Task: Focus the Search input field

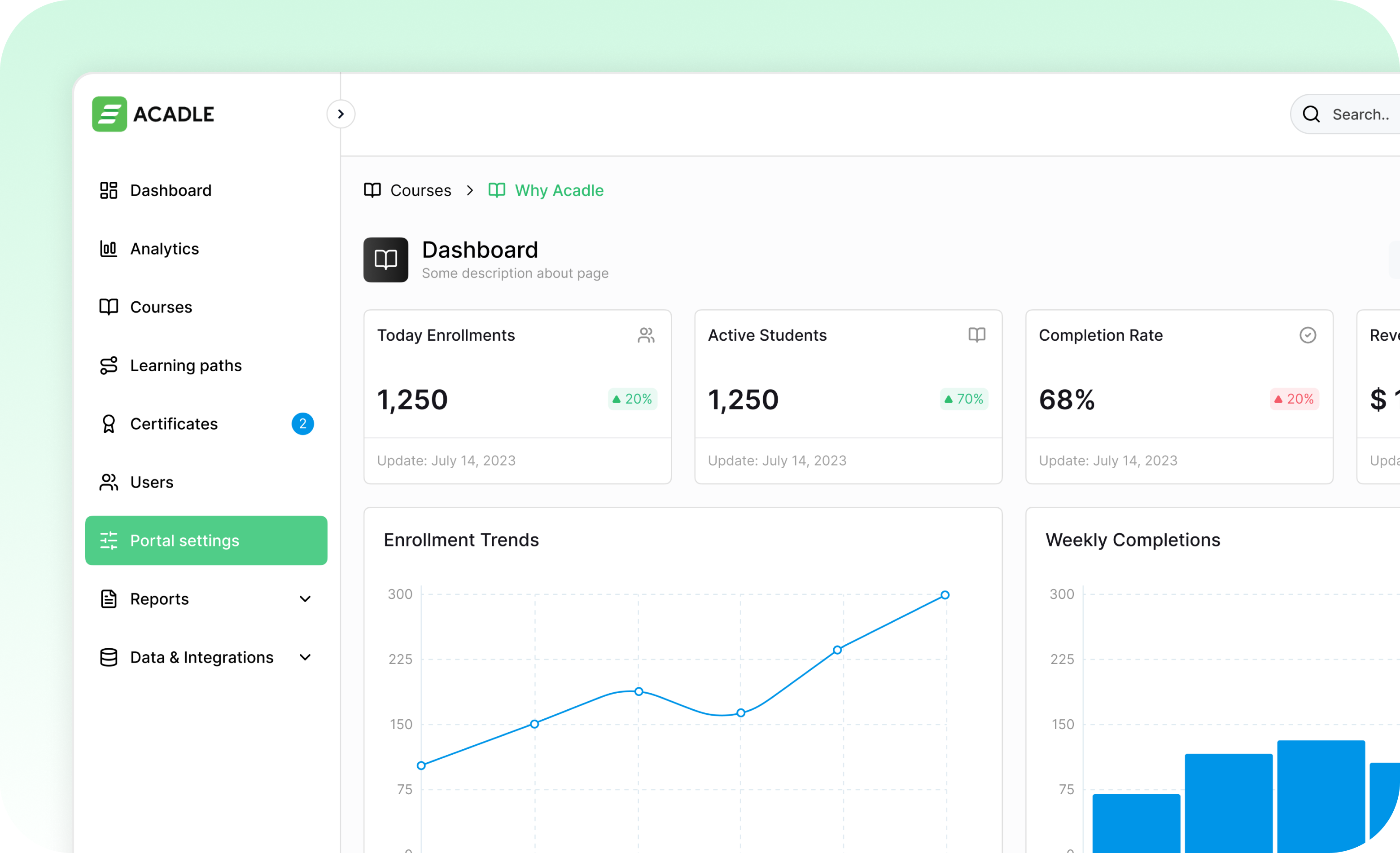Action: click(1345, 114)
